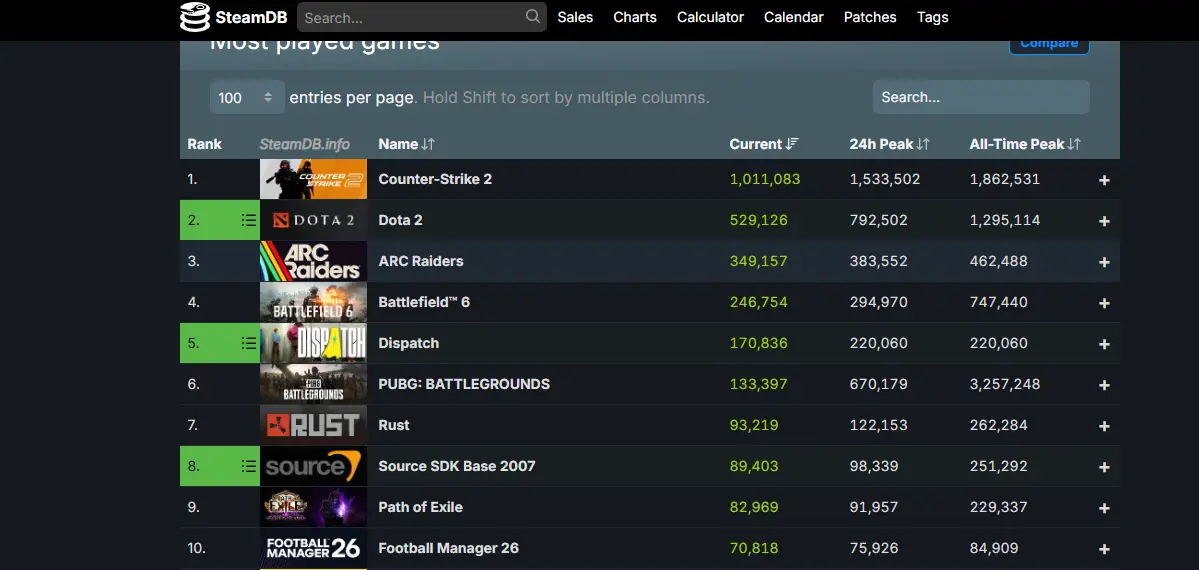The height and width of the screenshot is (570, 1199).
Task: Open the Dispatch thumbnail
Action: tap(314, 343)
